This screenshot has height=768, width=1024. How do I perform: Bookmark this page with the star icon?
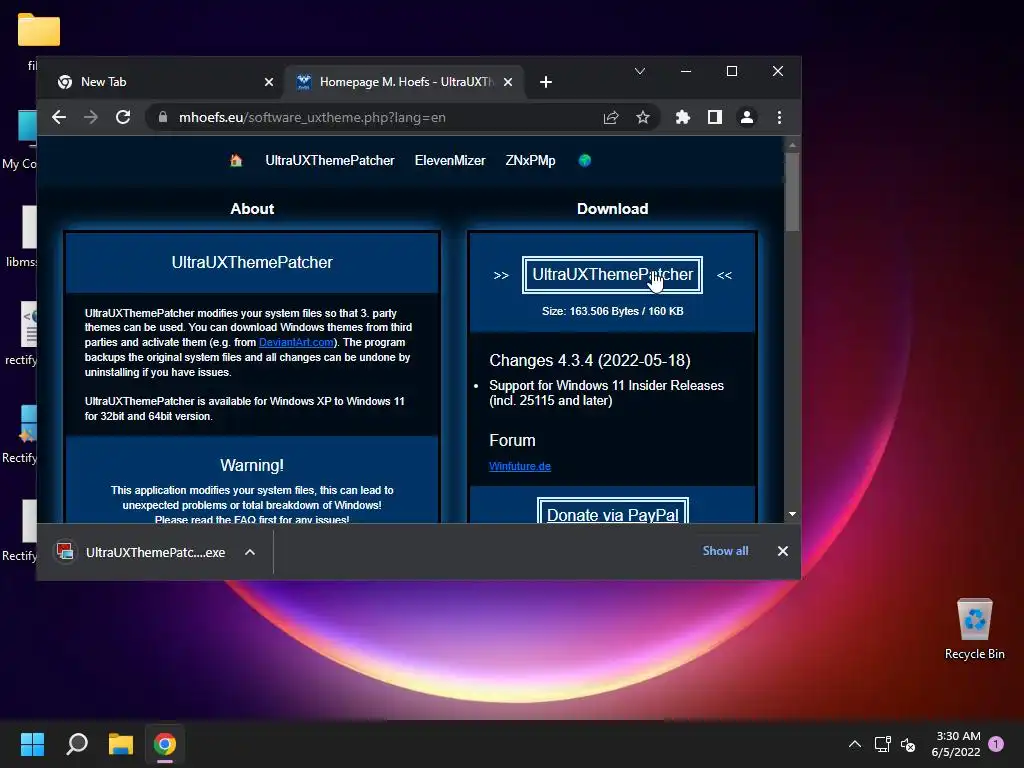point(643,118)
